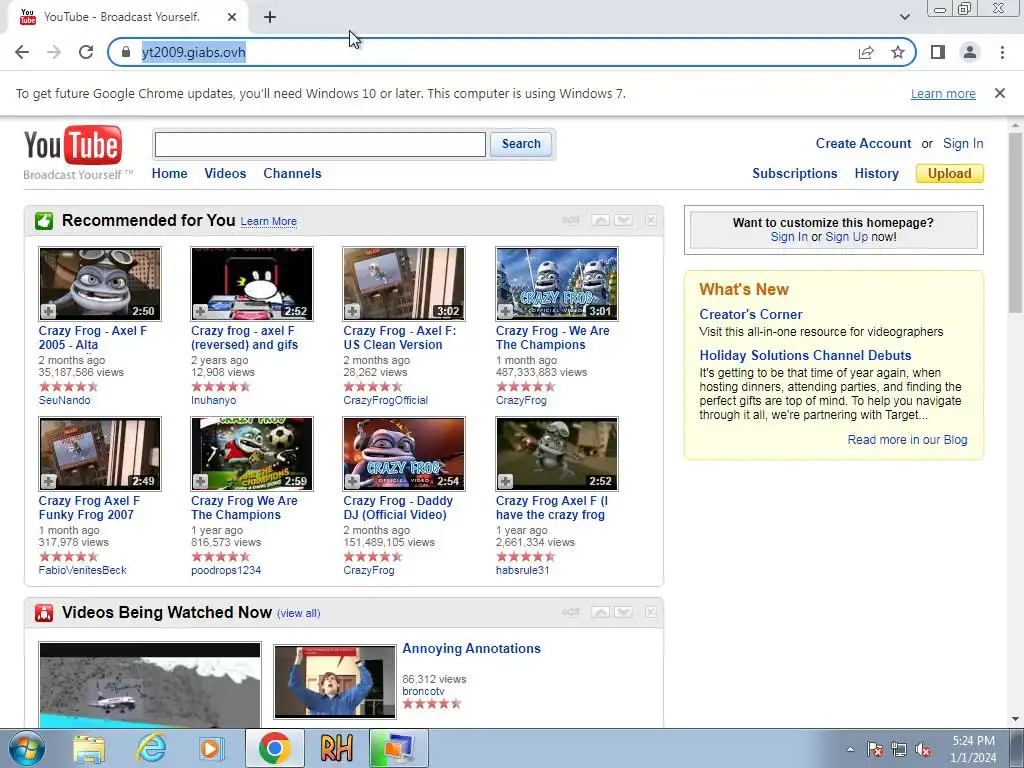
Task: Add We Are The Champions 3:01 video to queue
Action: pos(505,312)
